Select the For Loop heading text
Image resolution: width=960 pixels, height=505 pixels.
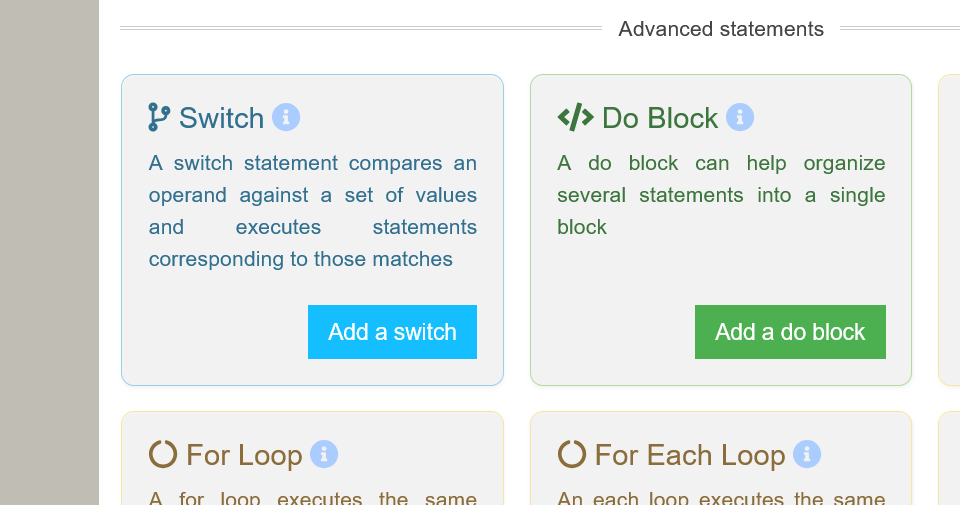pyautogui.click(x=244, y=456)
